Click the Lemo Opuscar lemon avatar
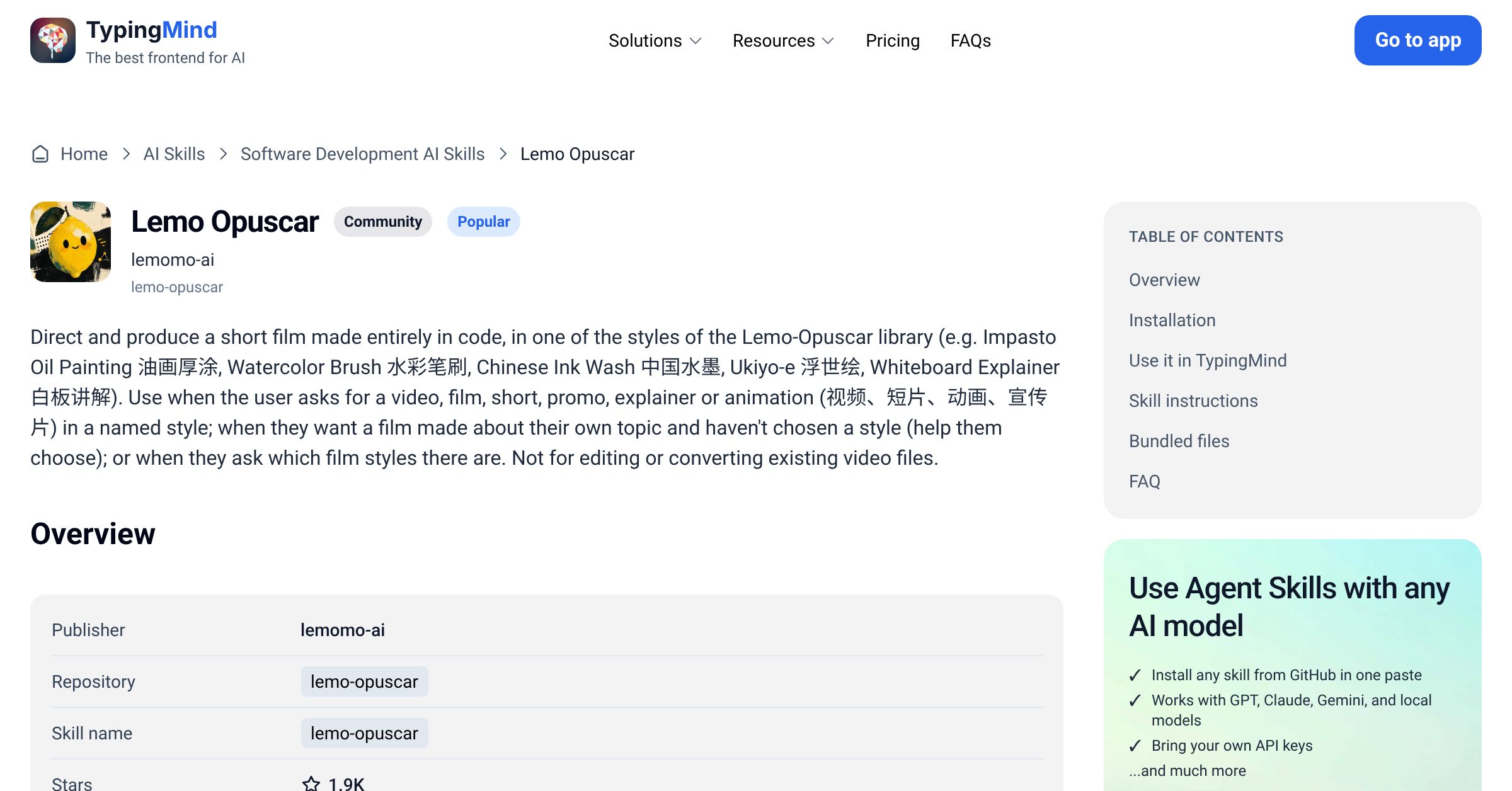 pos(71,242)
